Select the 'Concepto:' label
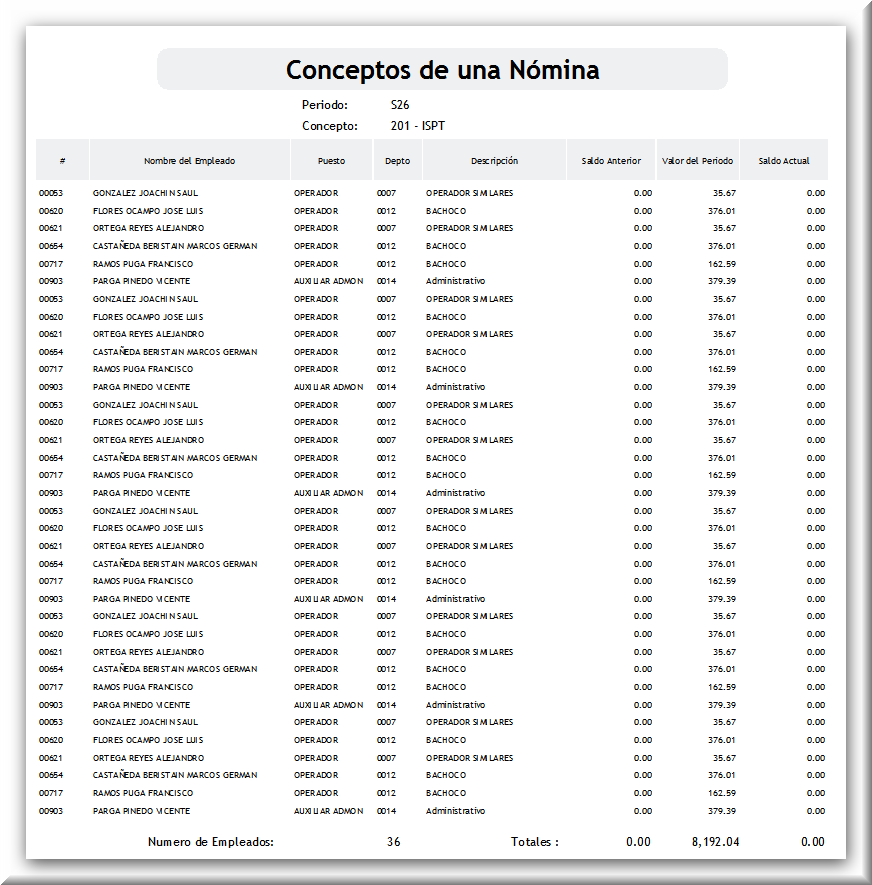 330,126
